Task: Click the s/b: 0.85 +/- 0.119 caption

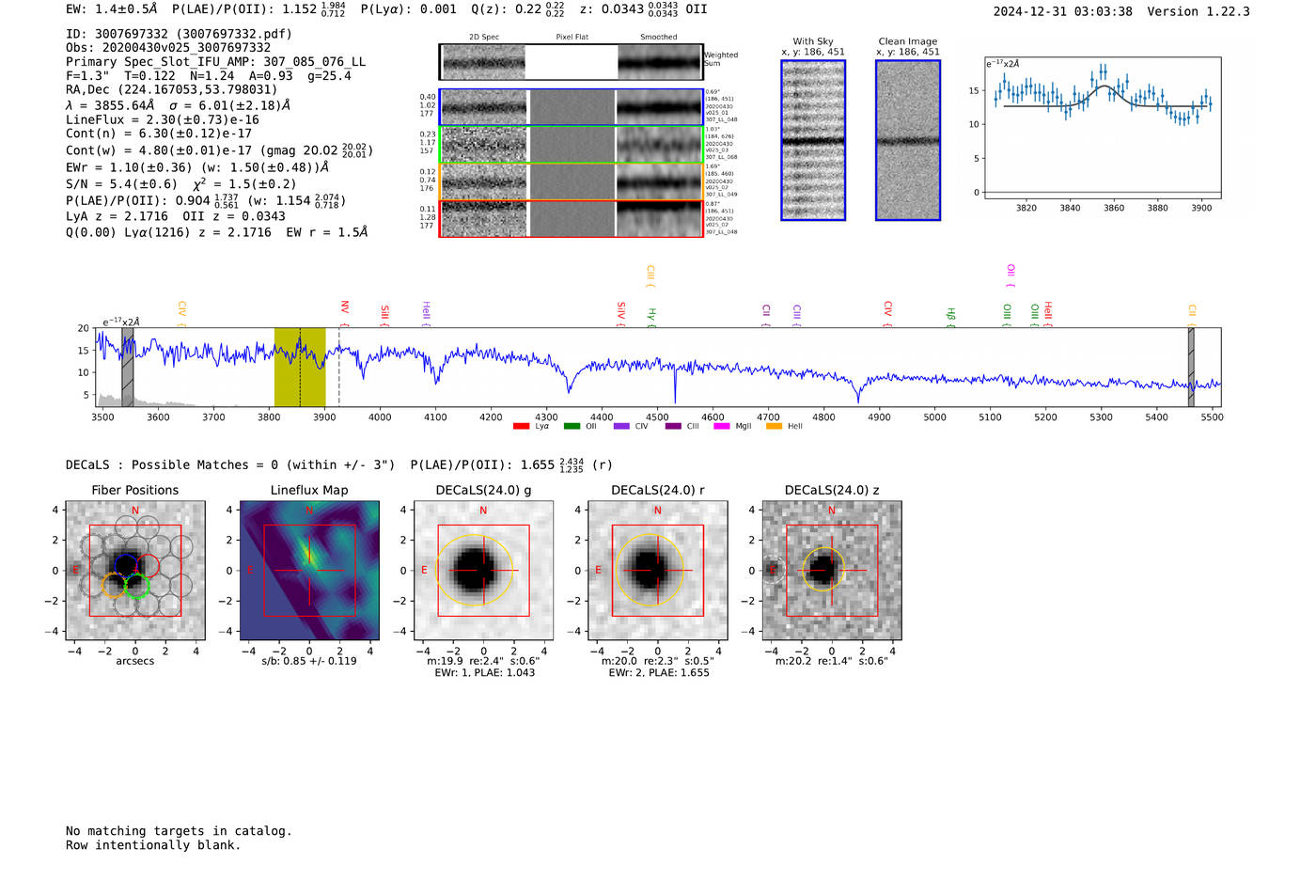Action: click(x=309, y=661)
